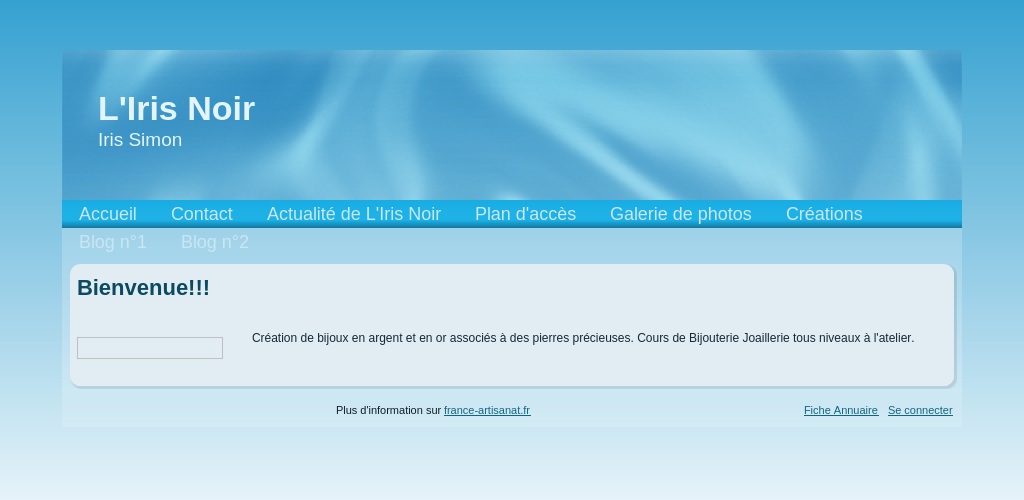Open Blog n°2
Screen dimensions: 1024x500
(215, 242)
